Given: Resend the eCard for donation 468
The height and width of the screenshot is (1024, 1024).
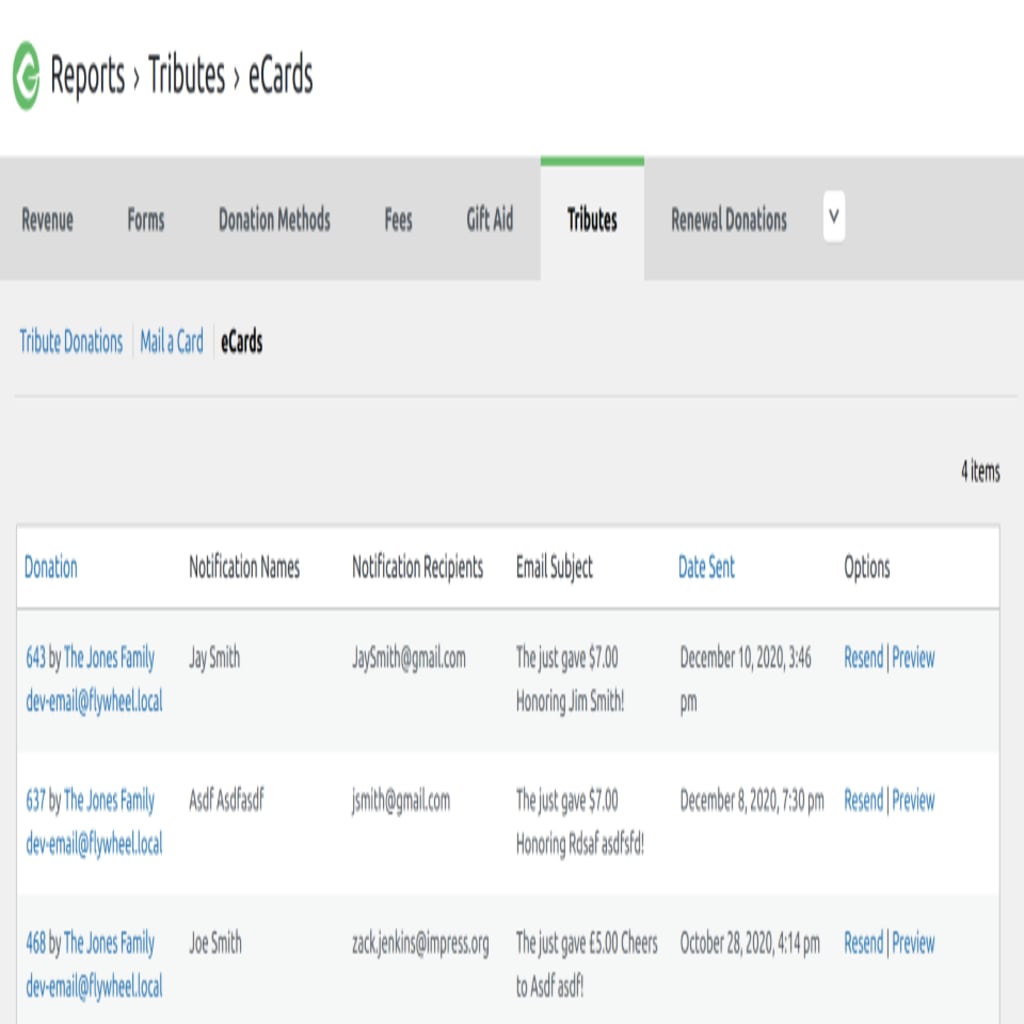Looking at the screenshot, I should 863,943.
